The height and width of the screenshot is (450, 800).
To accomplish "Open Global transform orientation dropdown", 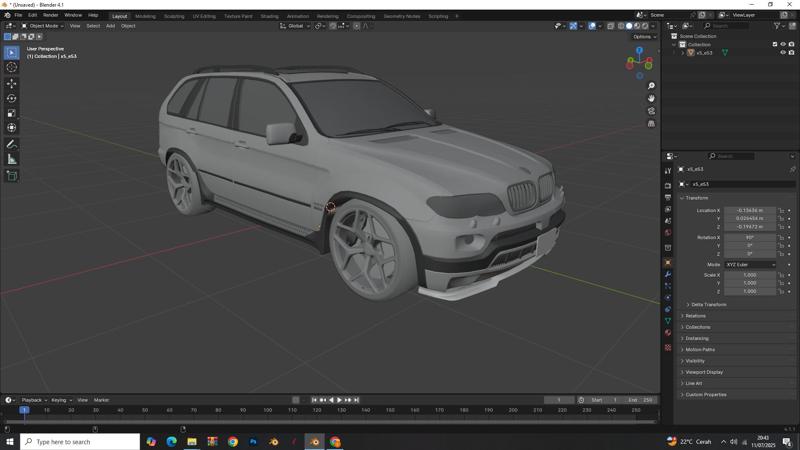I will coord(295,26).
